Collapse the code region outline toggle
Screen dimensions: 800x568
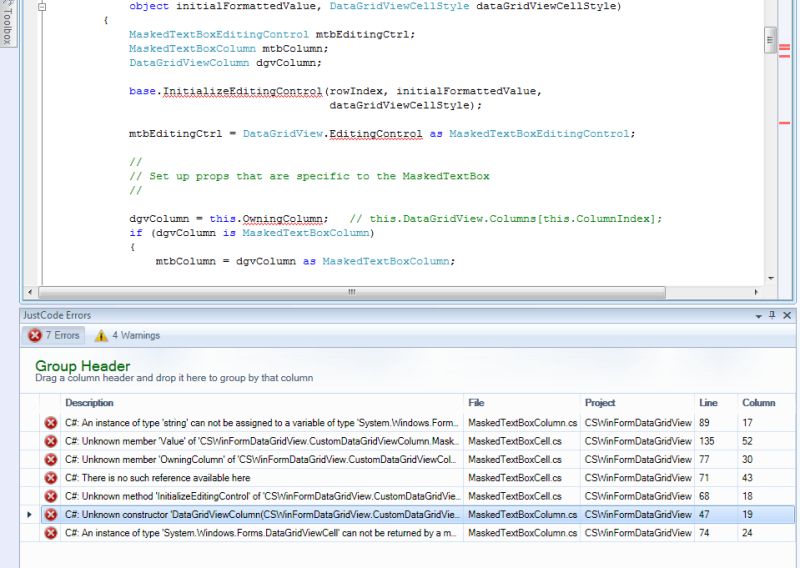click(42, 7)
